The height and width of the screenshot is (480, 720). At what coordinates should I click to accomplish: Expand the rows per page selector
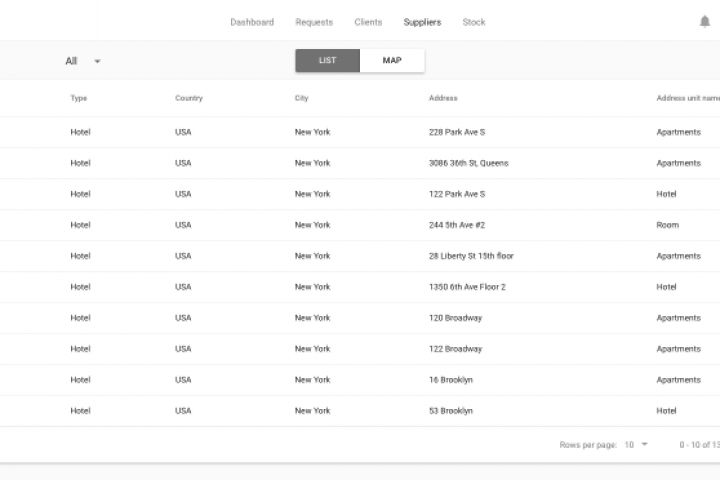pos(636,445)
